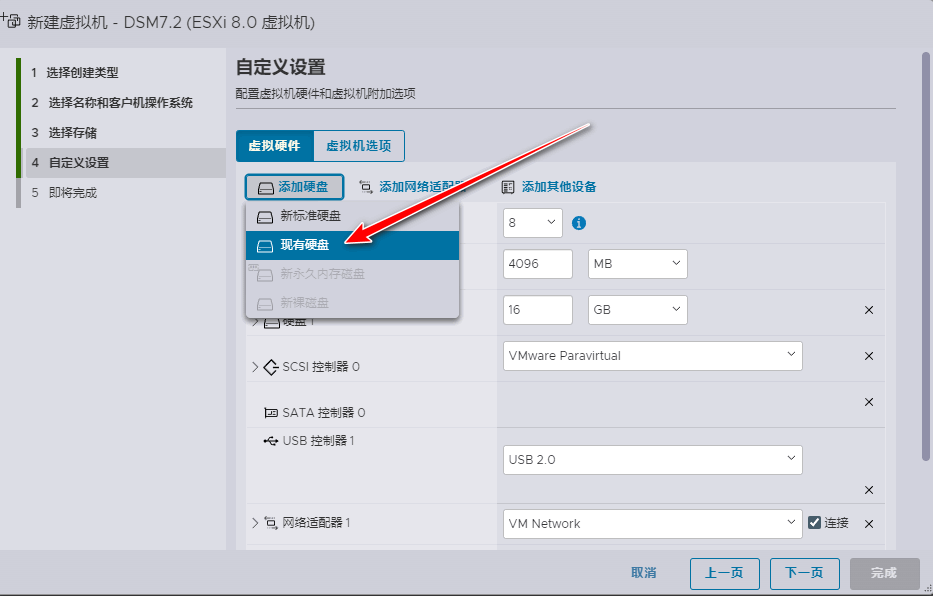Viewport: 933px width, 596px height.
Task: Choose 新标准硬盘 from the disk menu
Action: pos(352,216)
